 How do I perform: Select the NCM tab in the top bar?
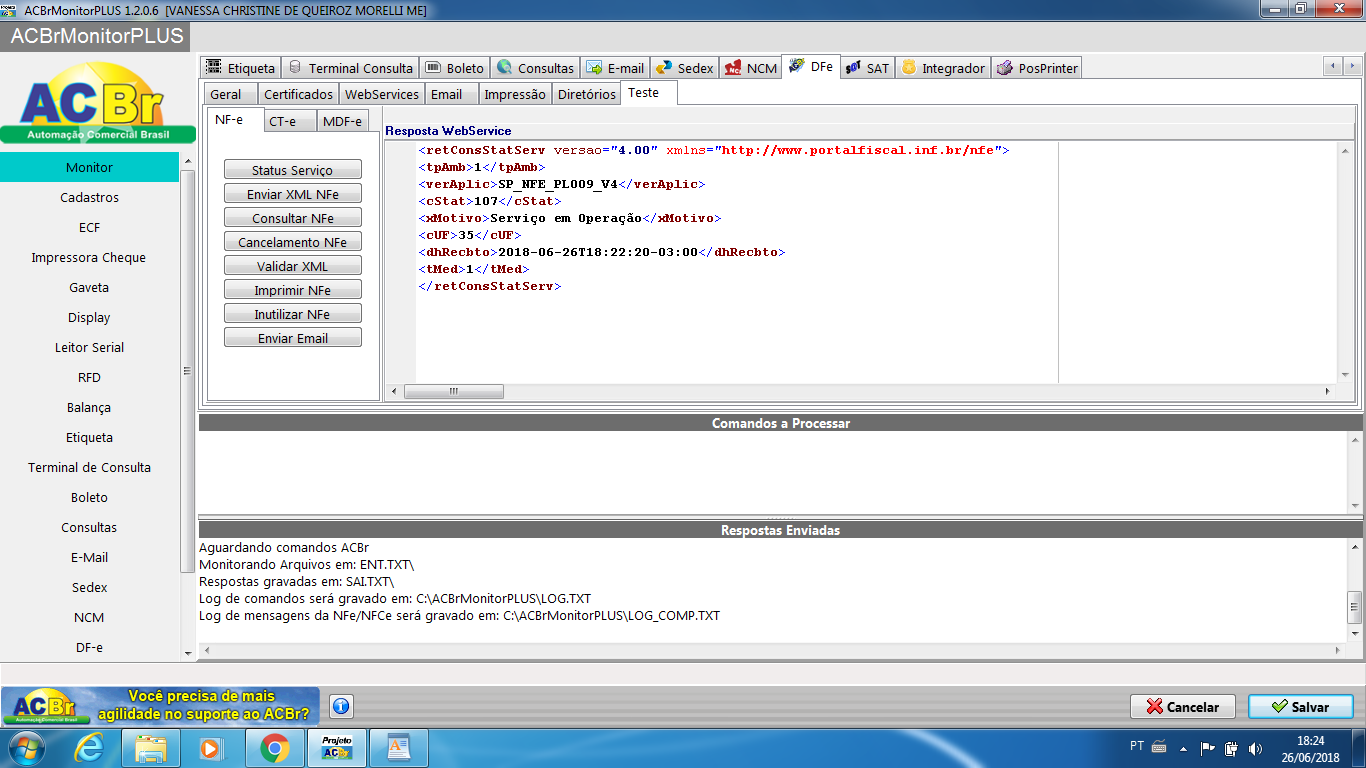click(750, 68)
